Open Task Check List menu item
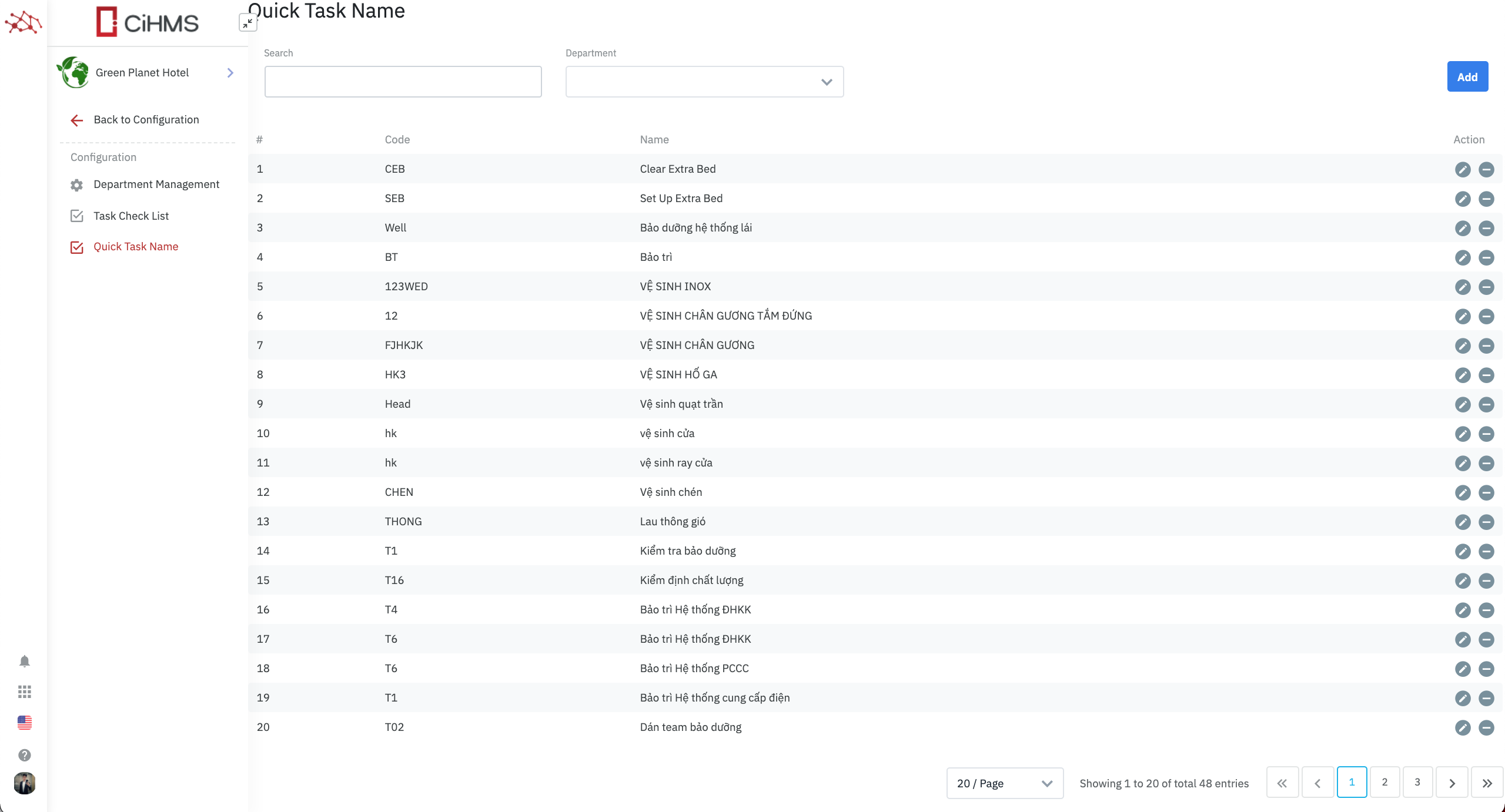1505x812 pixels. click(x=131, y=216)
